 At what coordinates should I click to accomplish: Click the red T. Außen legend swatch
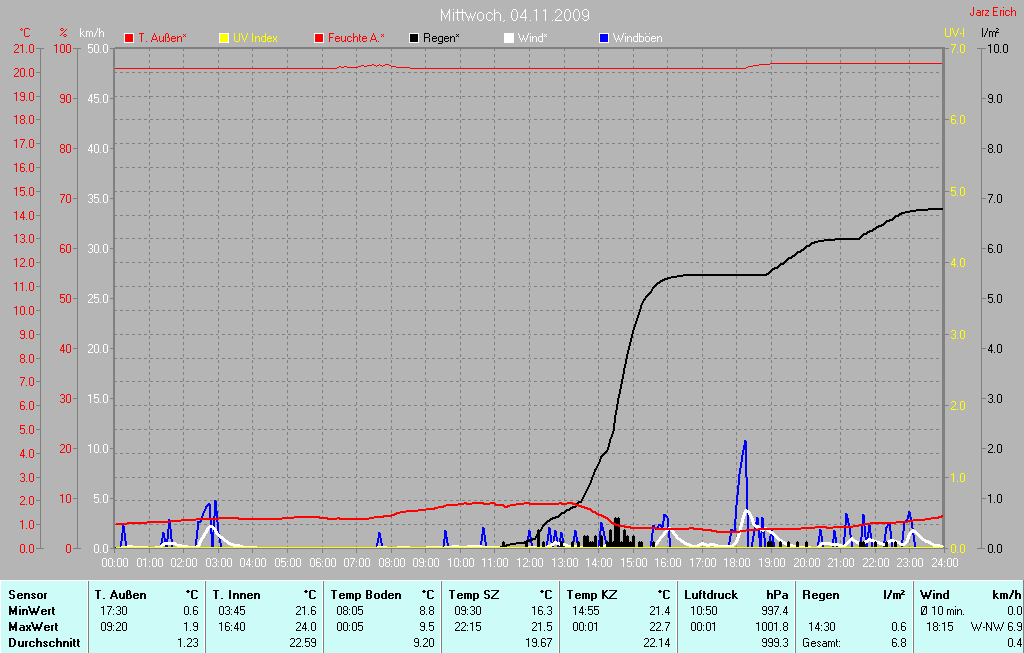click(129, 38)
